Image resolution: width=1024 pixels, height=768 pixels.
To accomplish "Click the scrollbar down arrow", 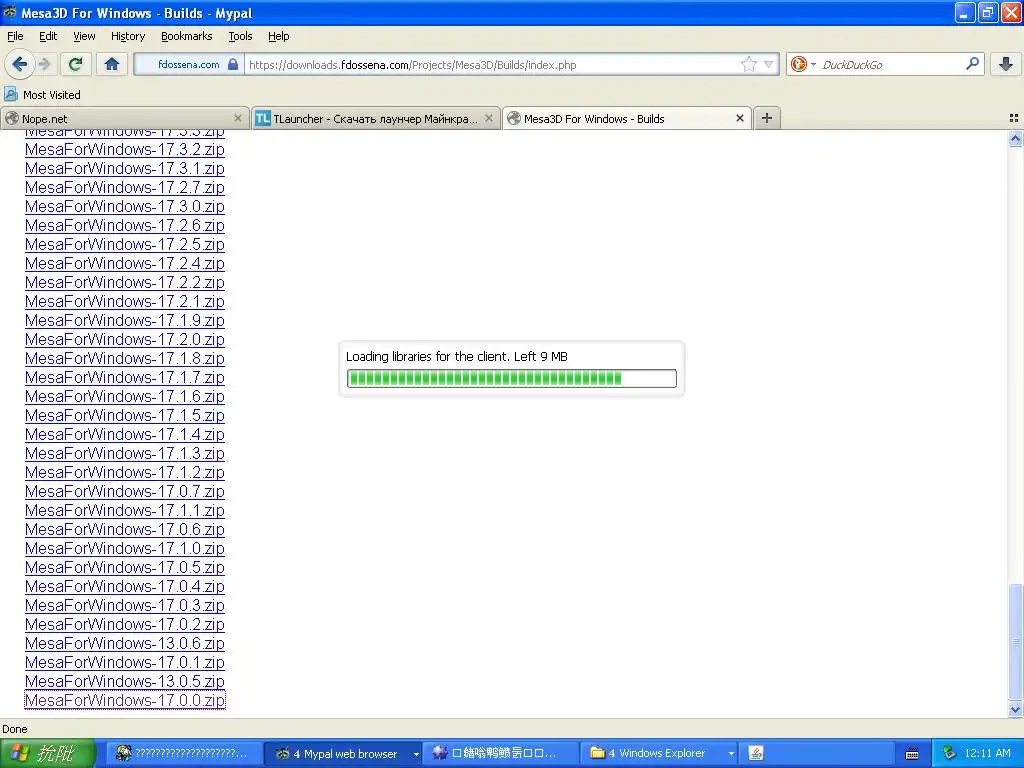I will coord(1015,709).
